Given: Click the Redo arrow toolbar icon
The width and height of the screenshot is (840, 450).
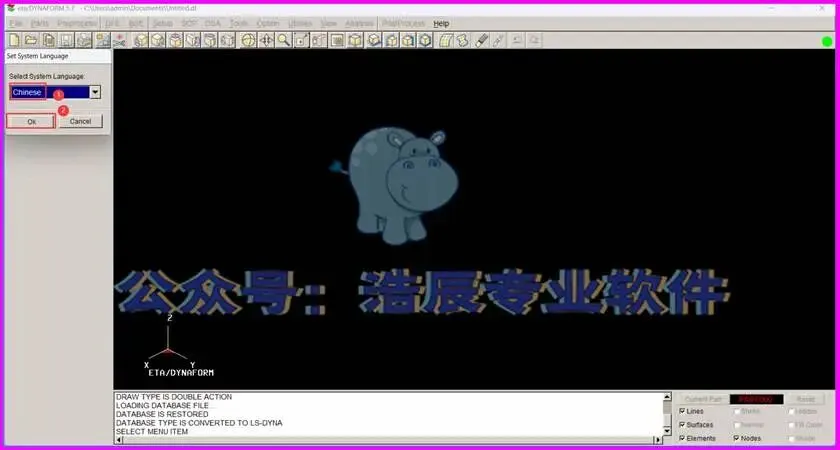Looking at the screenshot, I should pos(535,40).
